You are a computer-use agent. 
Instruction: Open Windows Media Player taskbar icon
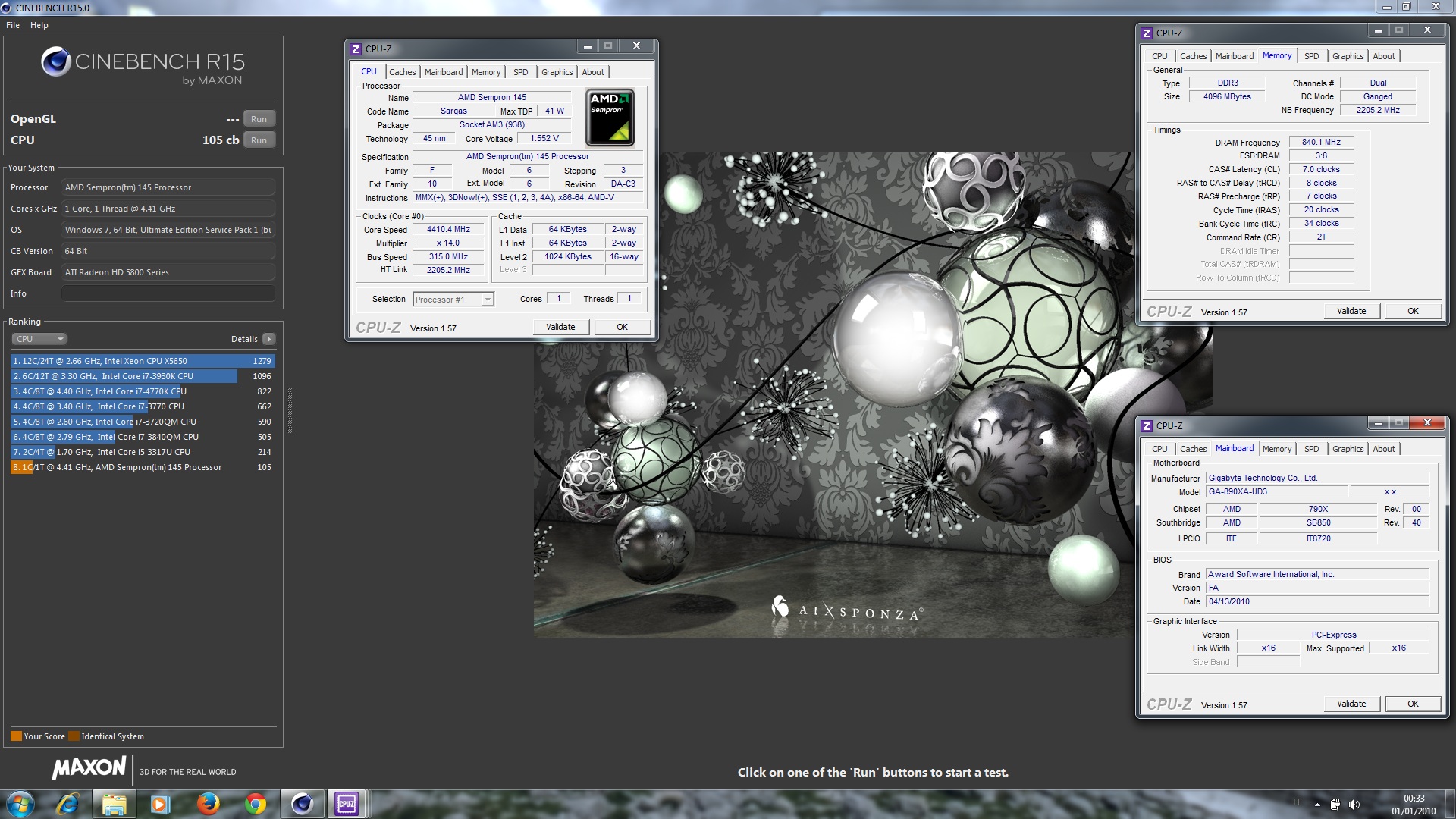tap(160, 804)
